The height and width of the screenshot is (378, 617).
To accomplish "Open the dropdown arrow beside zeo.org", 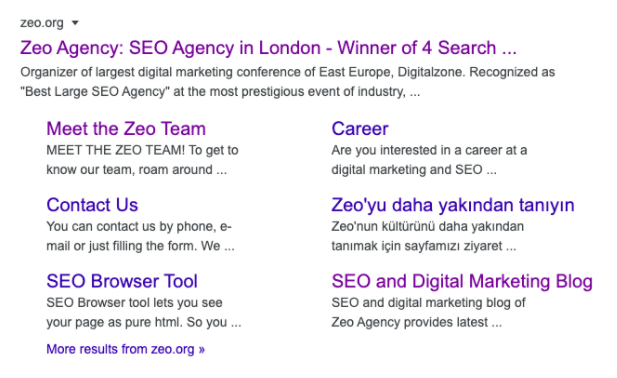I will 75,23.
